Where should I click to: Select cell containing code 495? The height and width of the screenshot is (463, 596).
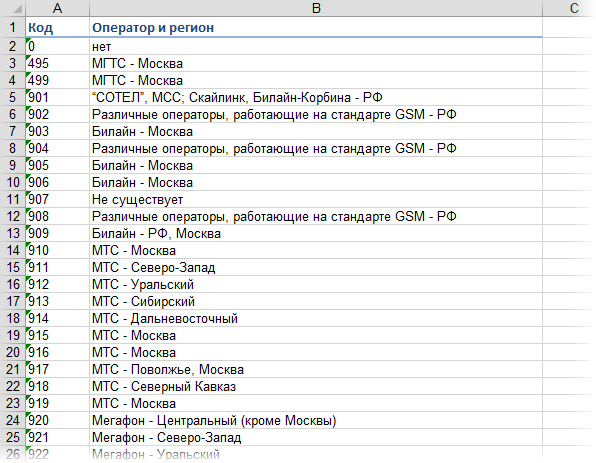pos(57,63)
